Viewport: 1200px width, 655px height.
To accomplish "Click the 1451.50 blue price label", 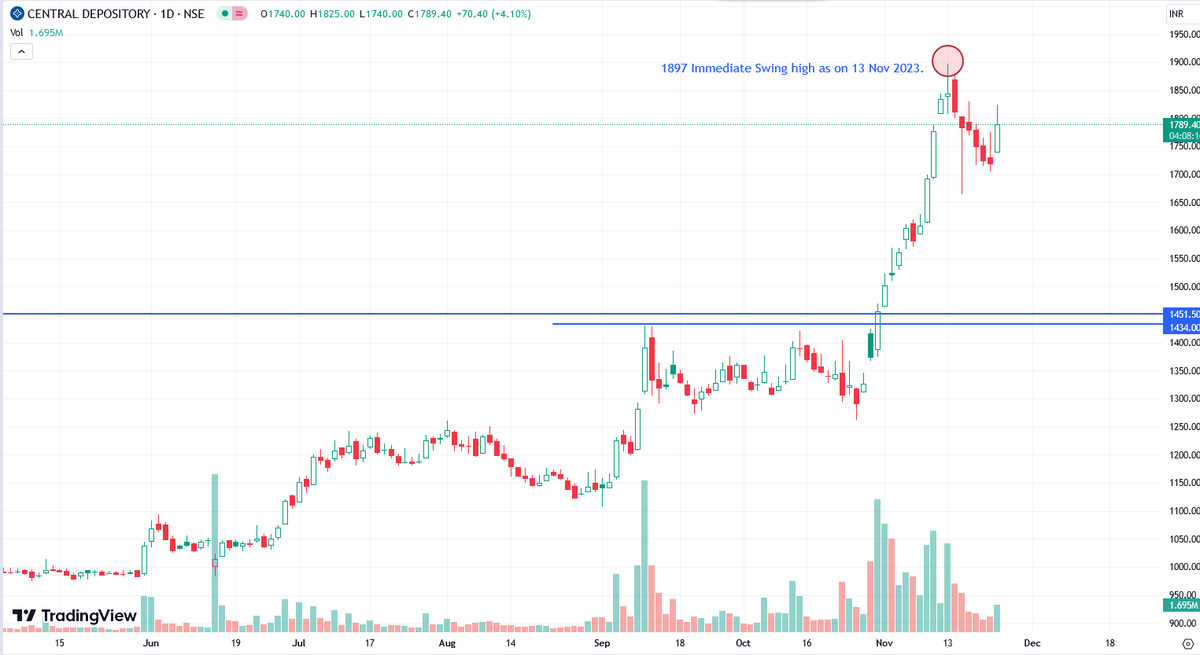I will click(1182, 314).
